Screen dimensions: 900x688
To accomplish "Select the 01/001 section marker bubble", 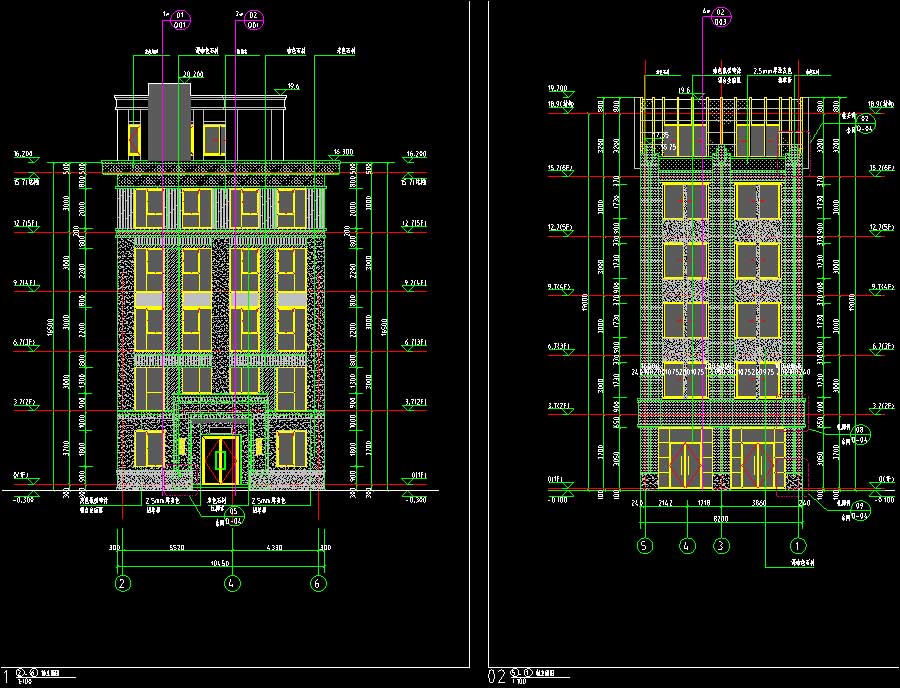I will point(180,20).
